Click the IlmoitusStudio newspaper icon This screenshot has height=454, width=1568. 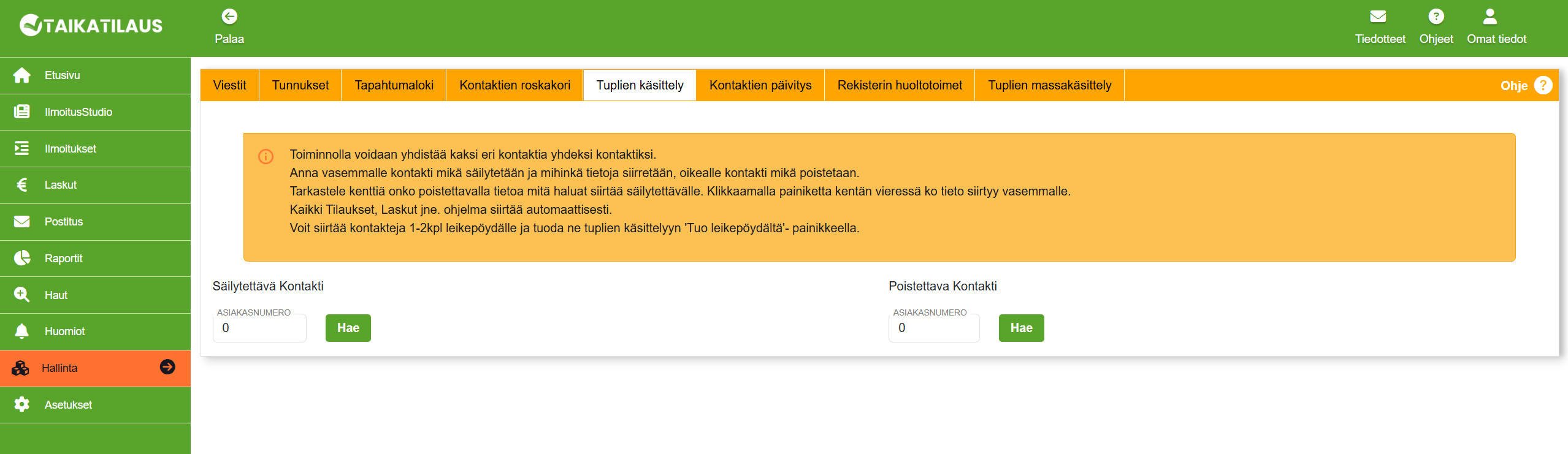(22, 112)
